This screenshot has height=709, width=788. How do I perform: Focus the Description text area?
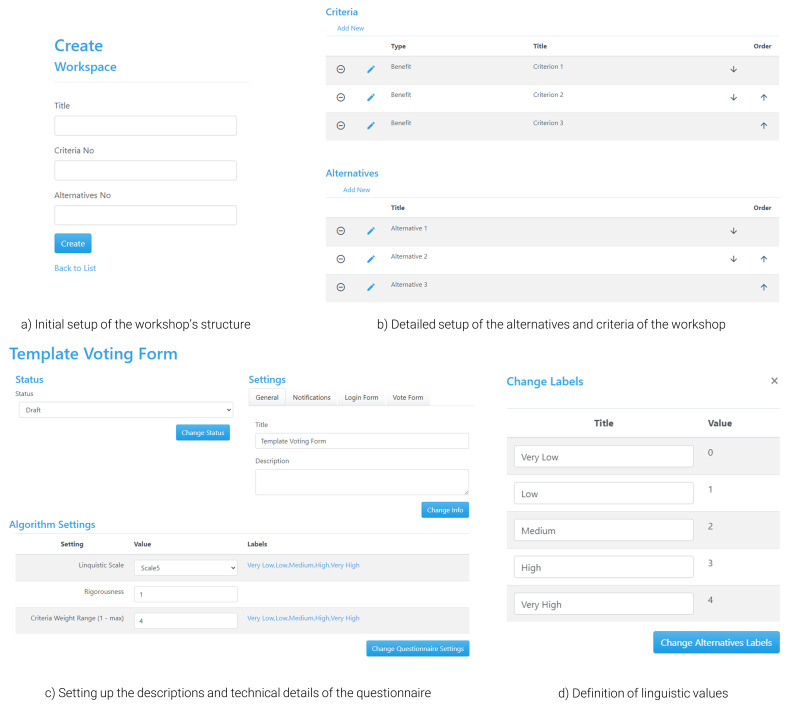pos(362,482)
